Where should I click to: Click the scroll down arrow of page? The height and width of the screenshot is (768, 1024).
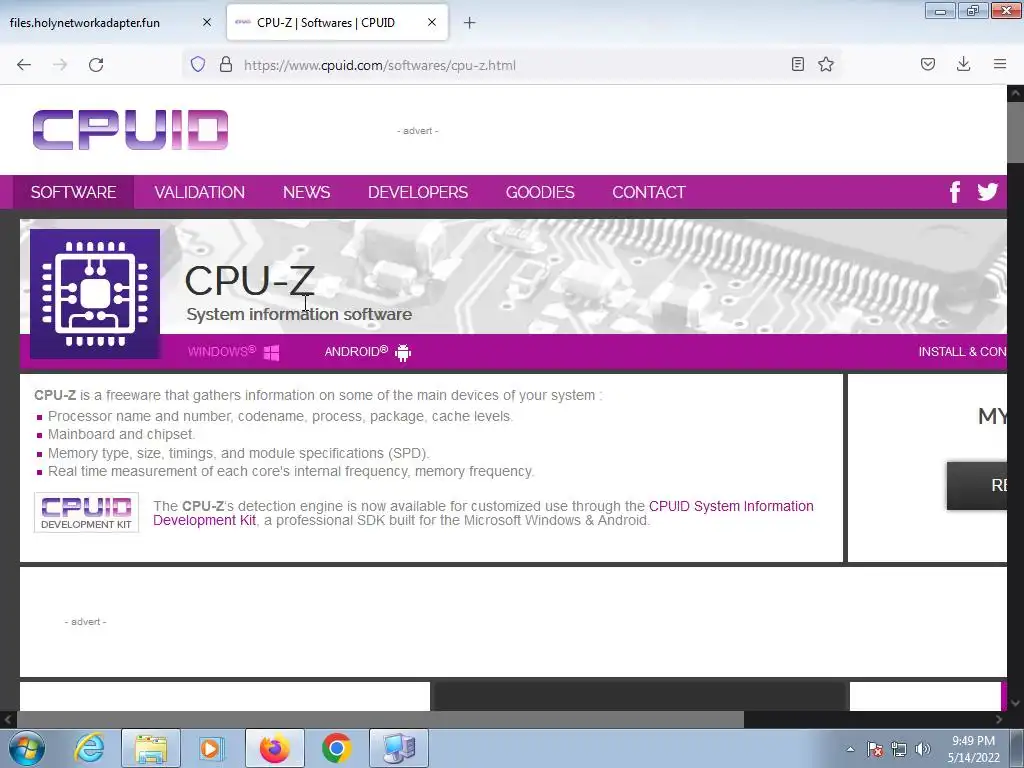tap(1015, 703)
